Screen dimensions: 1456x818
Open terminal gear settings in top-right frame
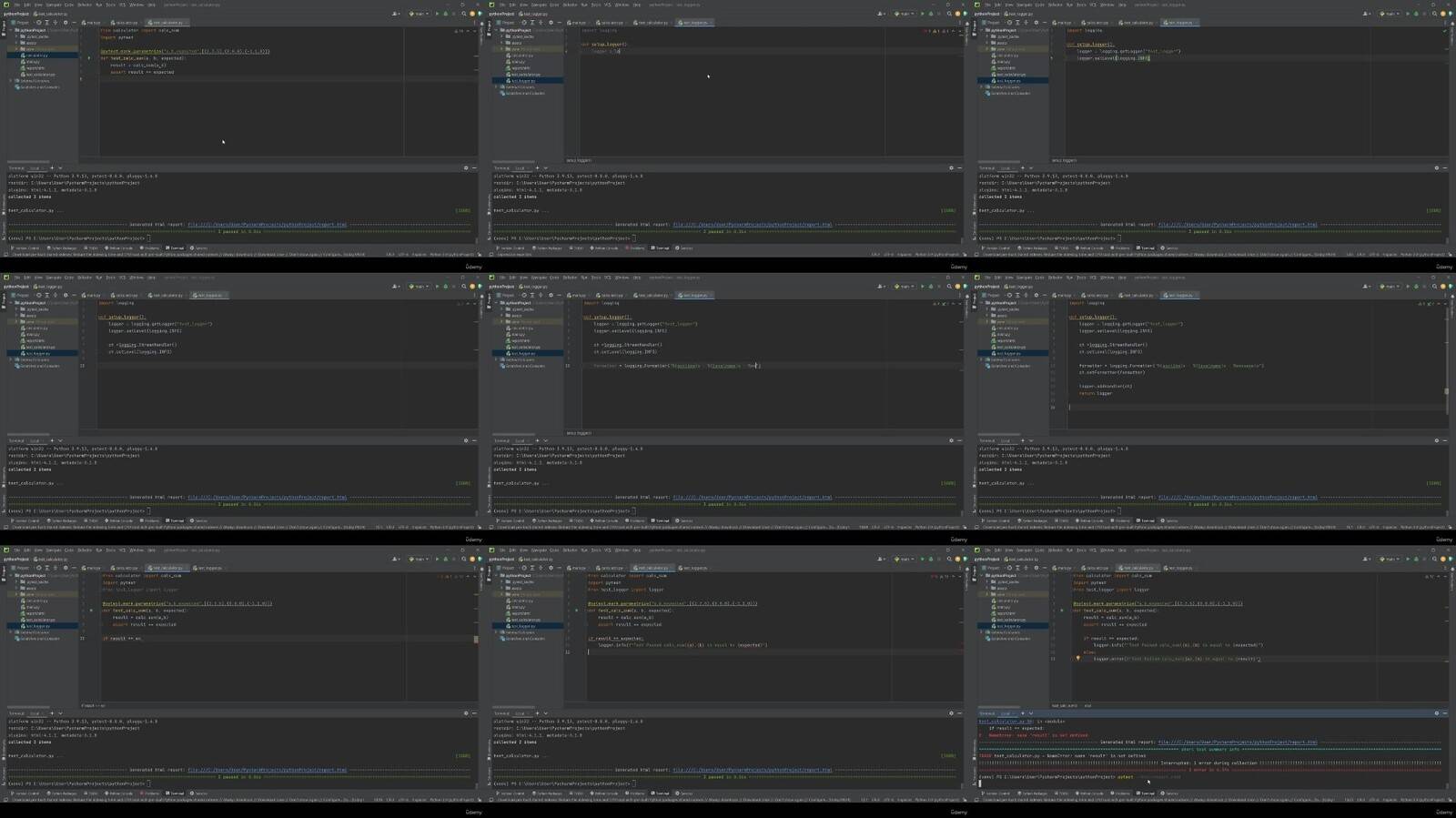click(1437, 168)
